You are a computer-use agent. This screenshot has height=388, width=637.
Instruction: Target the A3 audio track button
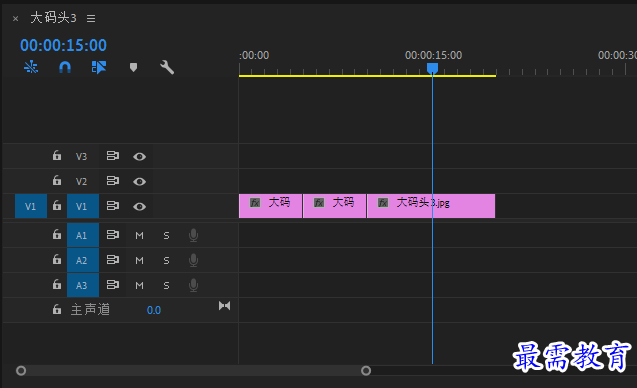(x=83, y=285)
